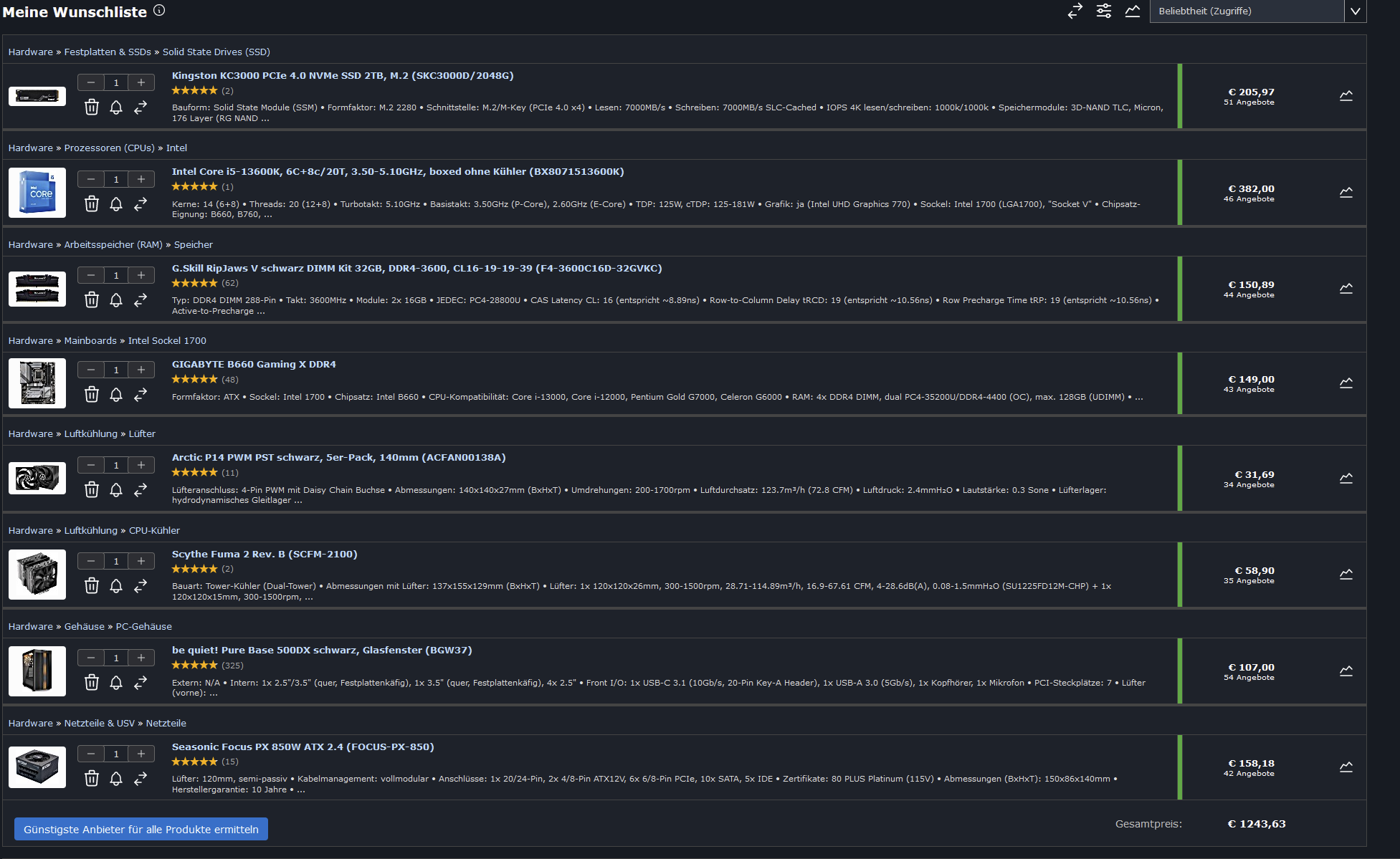The width and height of the screenshot is (1400, 859).
Task: Set a price alert bell for the Intel Core i5-13600K
Action: tap(116, 204)
